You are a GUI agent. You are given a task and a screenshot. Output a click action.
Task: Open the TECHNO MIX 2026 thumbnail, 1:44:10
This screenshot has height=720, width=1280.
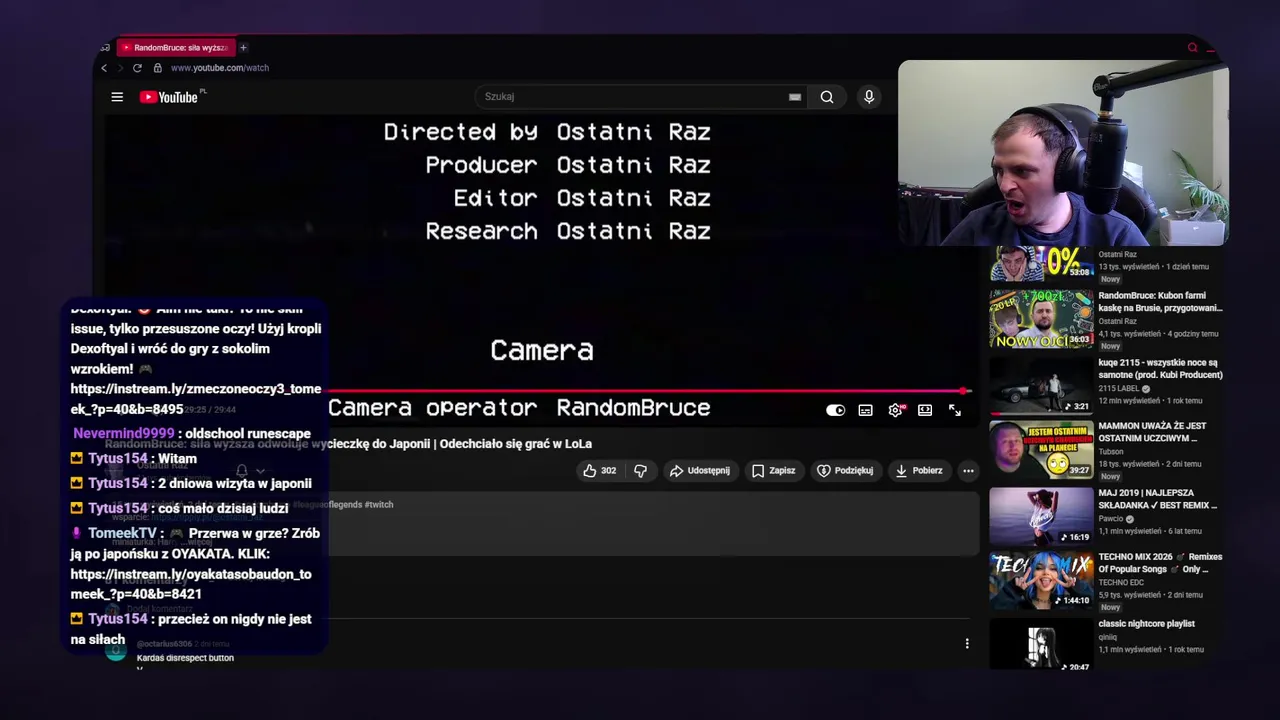click(x=1041, y=580)
